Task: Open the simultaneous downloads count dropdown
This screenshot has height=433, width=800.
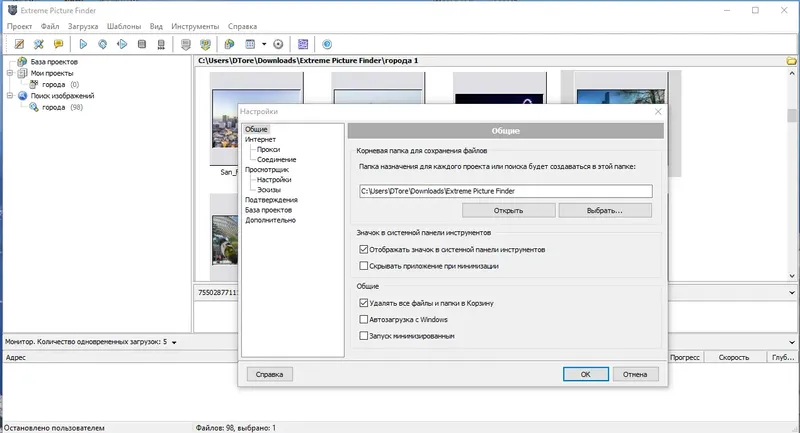Action: [x=174, y=343]
